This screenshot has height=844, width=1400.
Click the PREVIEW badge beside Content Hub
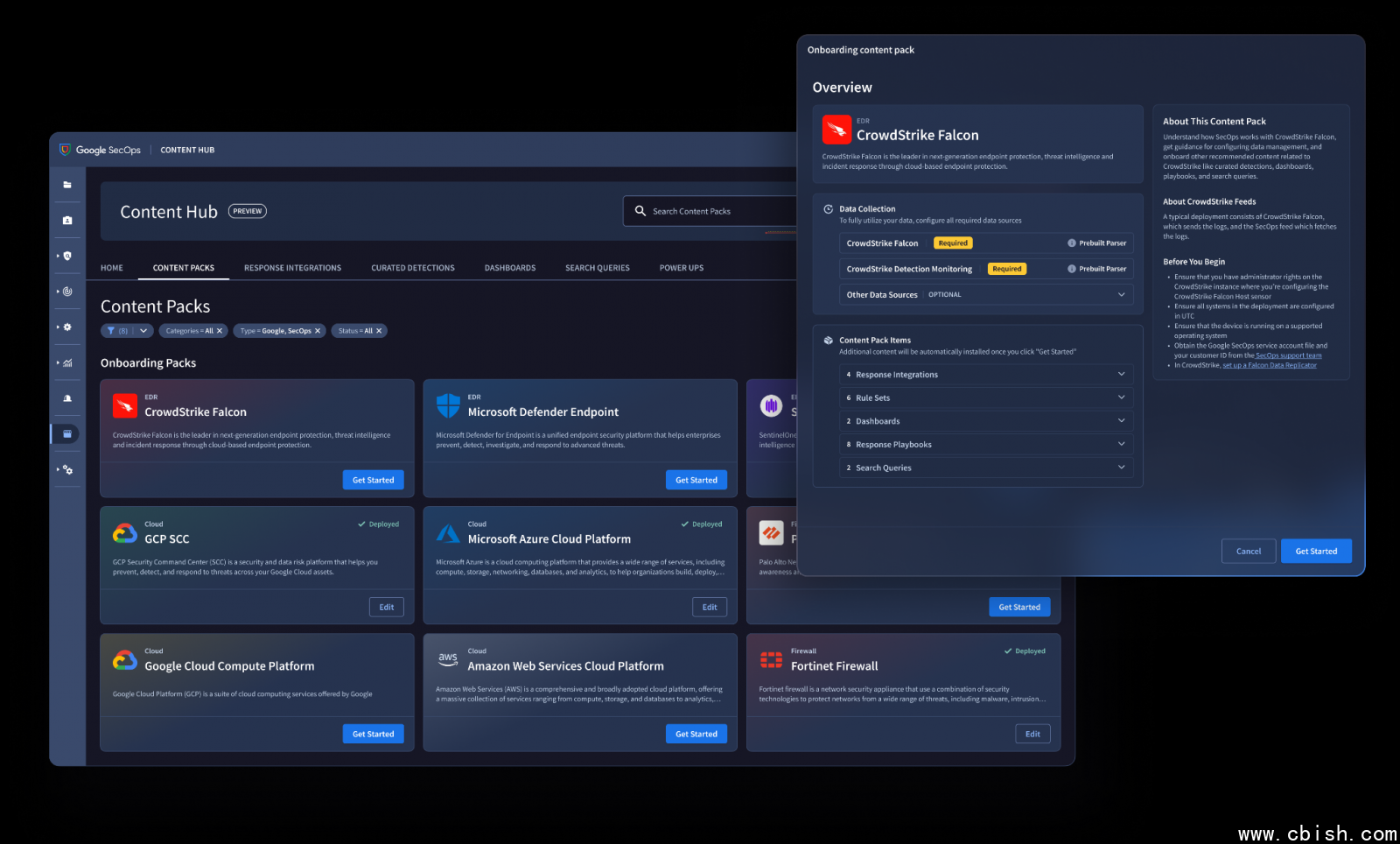248,211
